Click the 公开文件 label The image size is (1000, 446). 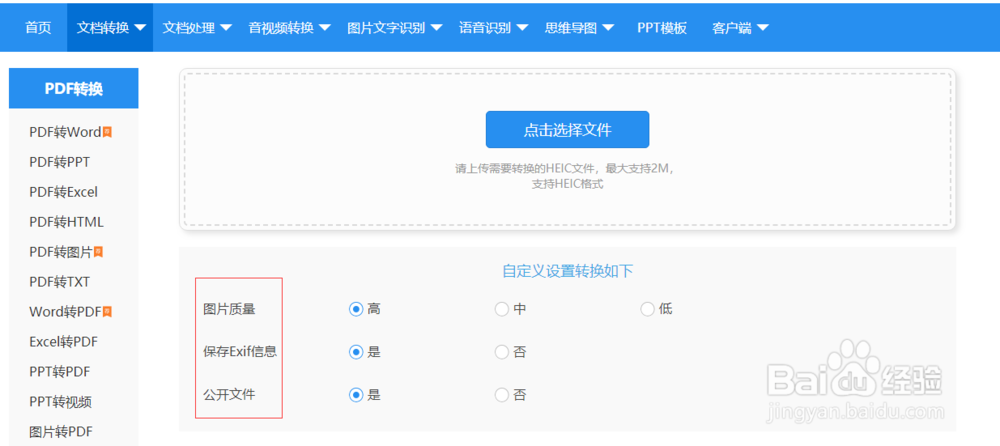pyautogui.click(x=229, y=394)
